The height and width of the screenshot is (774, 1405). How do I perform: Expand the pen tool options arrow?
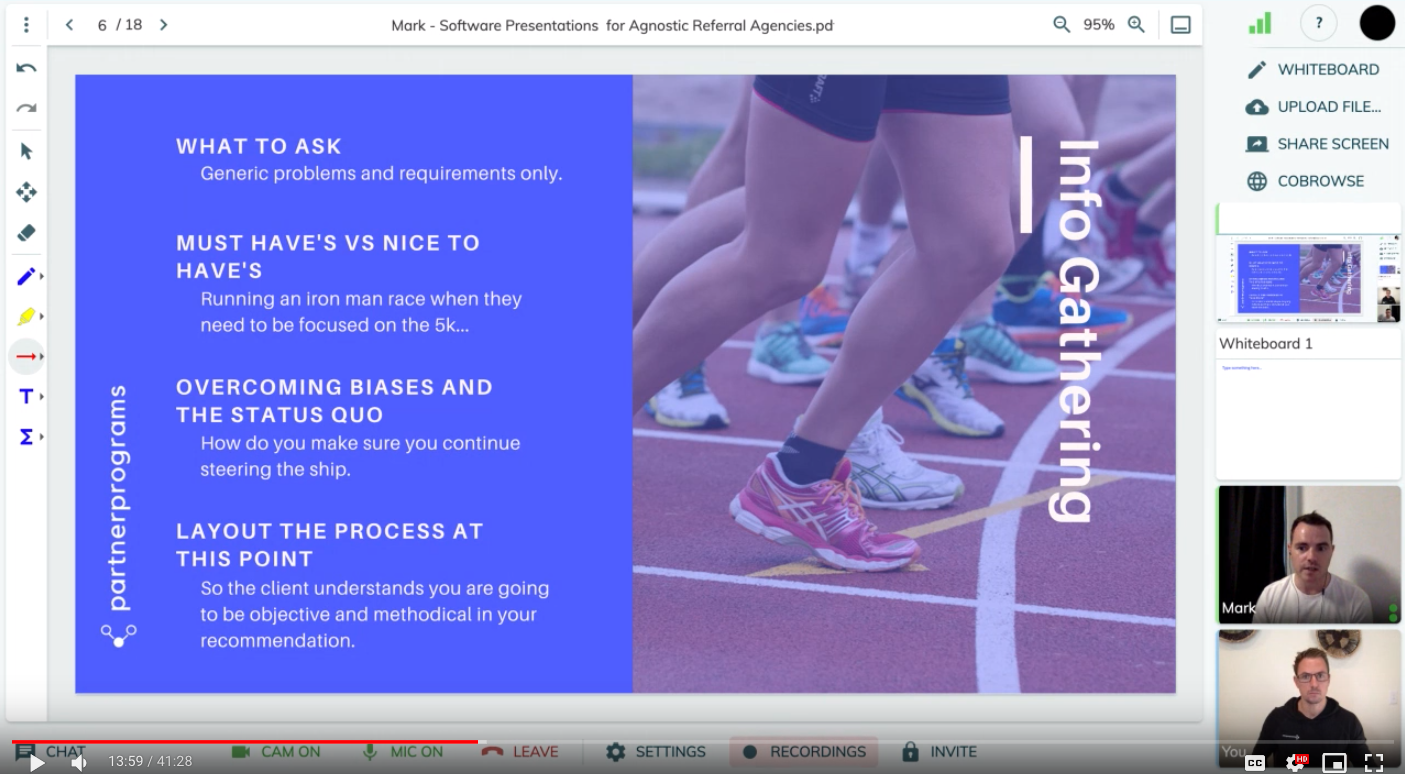point(41,276)
